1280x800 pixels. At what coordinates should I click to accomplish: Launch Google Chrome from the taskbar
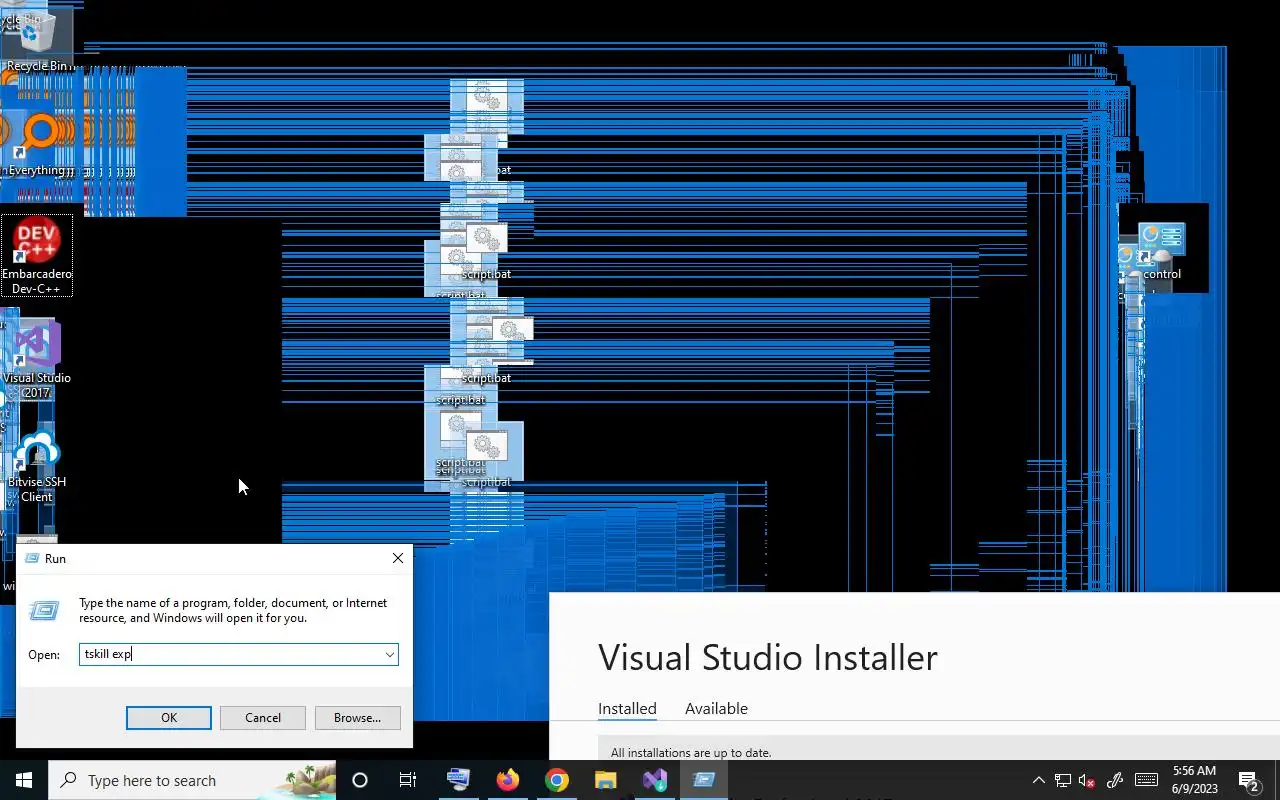557,780
